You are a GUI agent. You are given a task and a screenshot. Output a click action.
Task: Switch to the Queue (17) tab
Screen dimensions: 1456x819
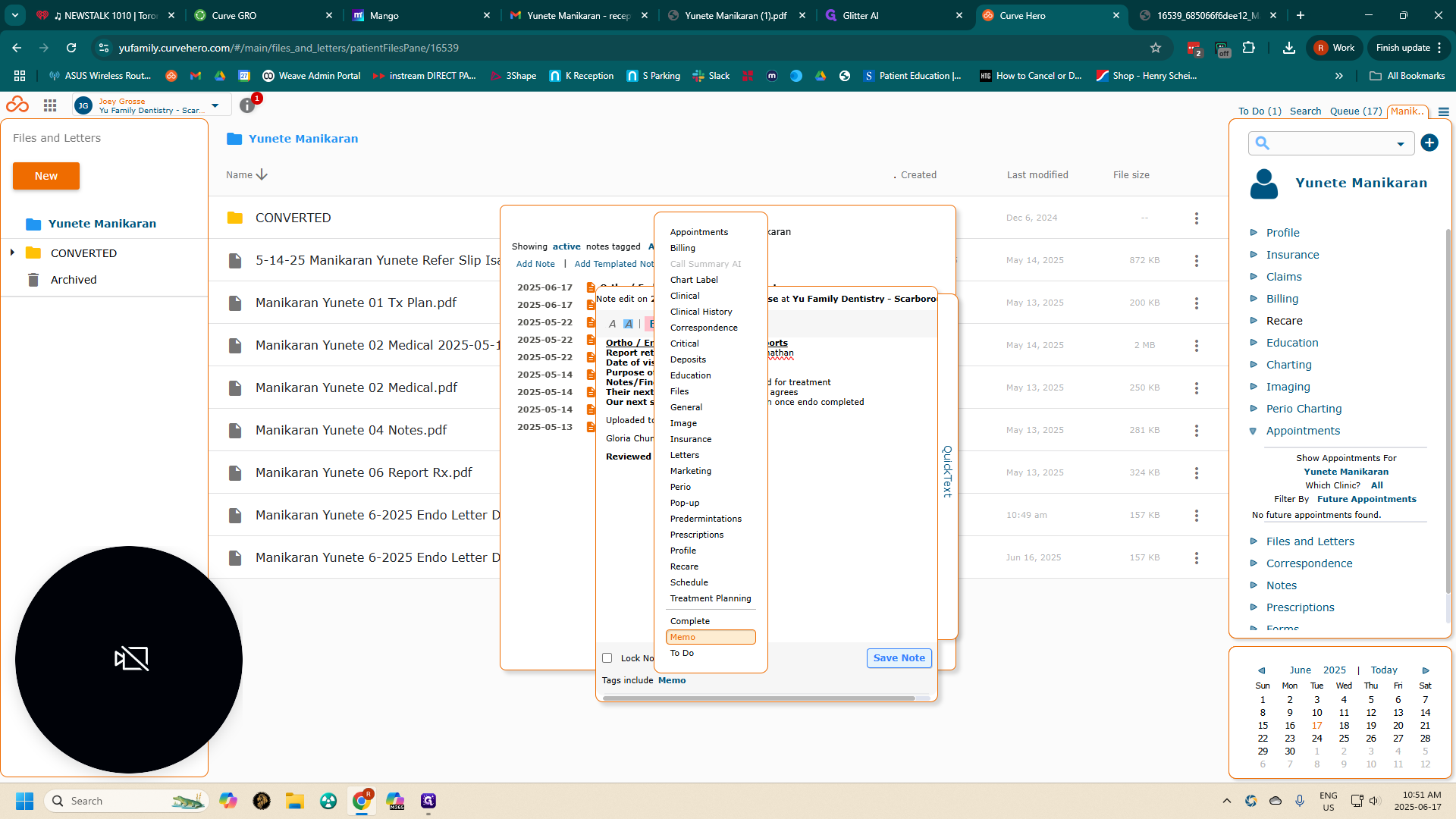tap(1356, 111)
